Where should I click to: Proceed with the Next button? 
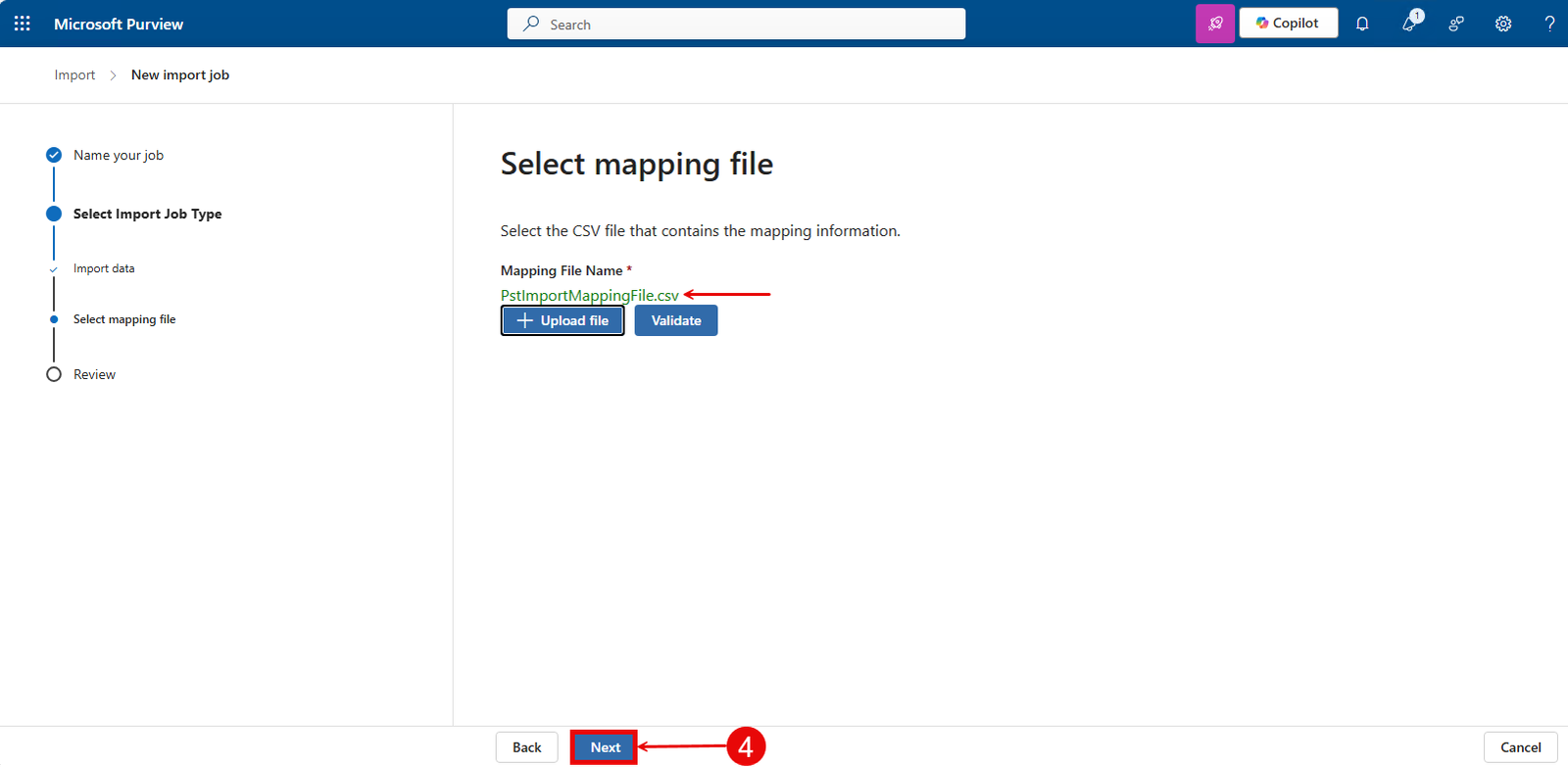[605, 747]
